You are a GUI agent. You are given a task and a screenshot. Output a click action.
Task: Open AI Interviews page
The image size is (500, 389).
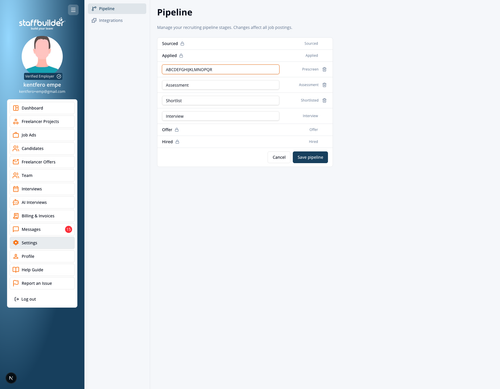42,202
